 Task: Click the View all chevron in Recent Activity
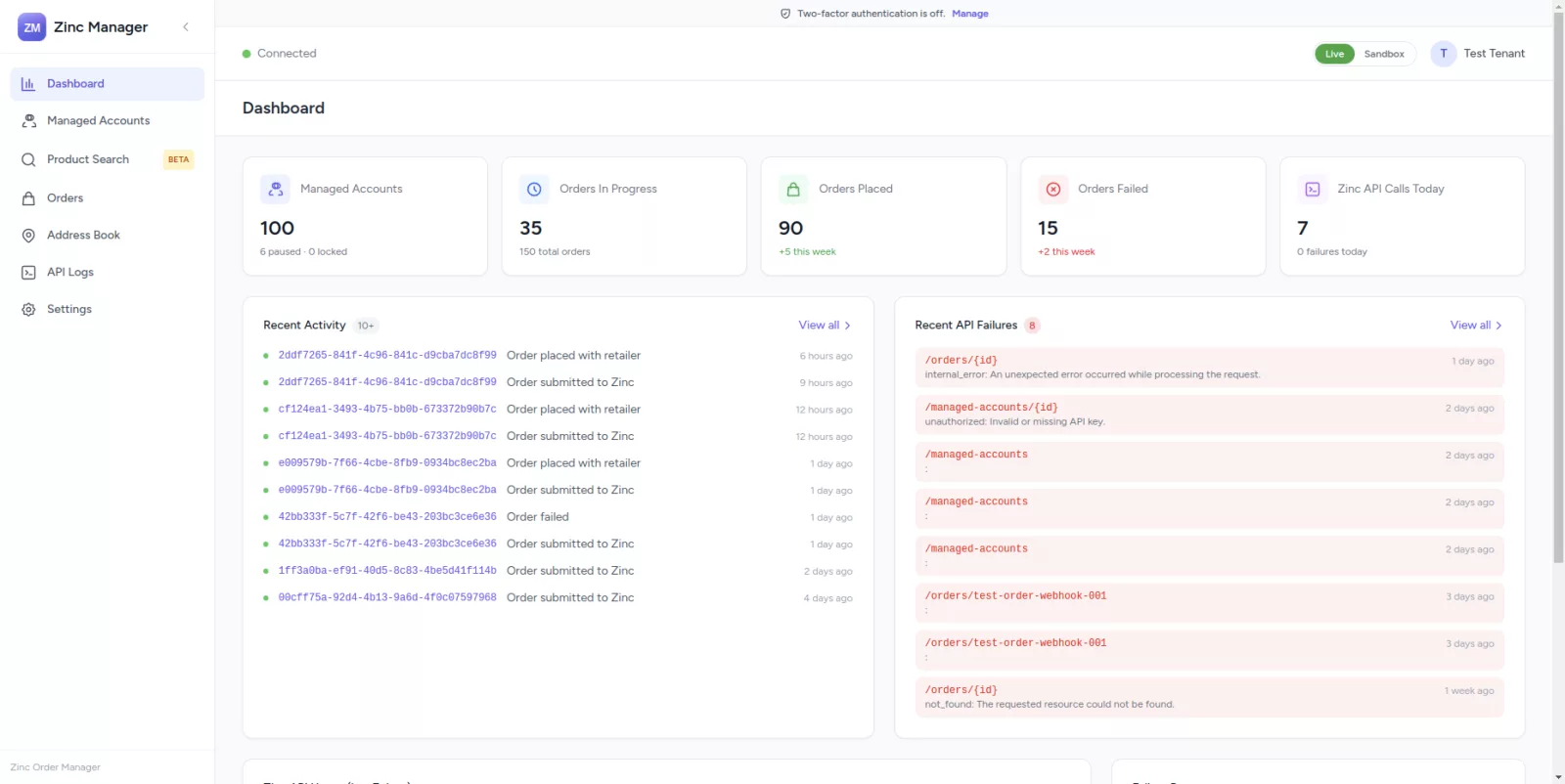pyautogui.click(x=847, y=326)
